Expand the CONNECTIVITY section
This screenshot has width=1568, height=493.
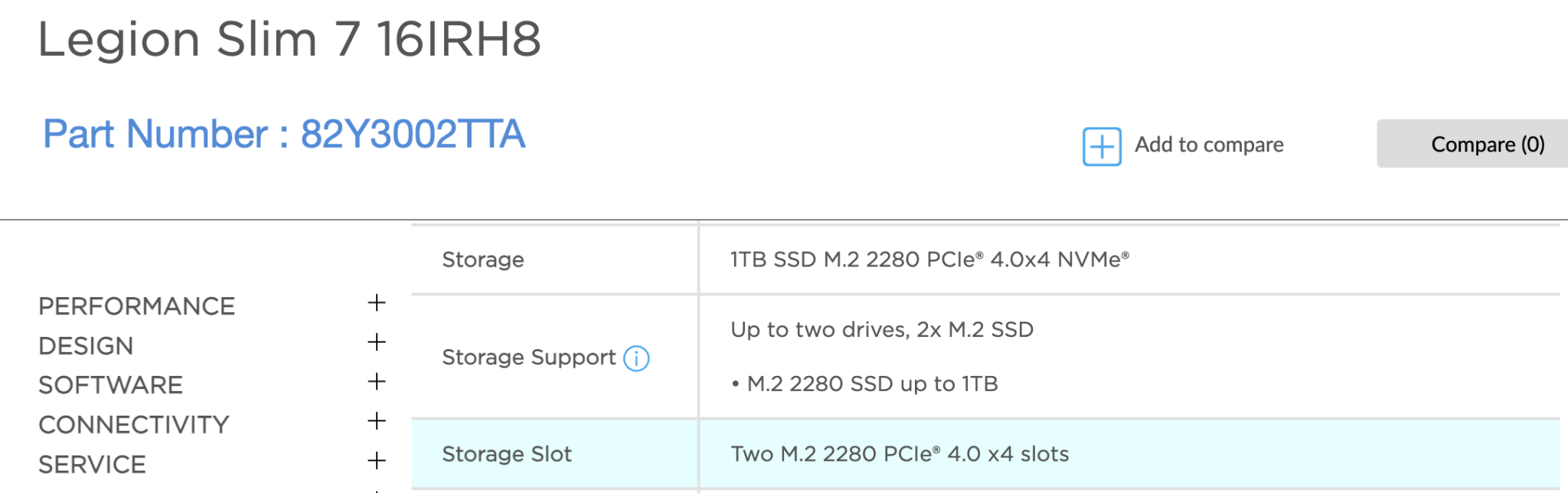[x=376, y=422]
